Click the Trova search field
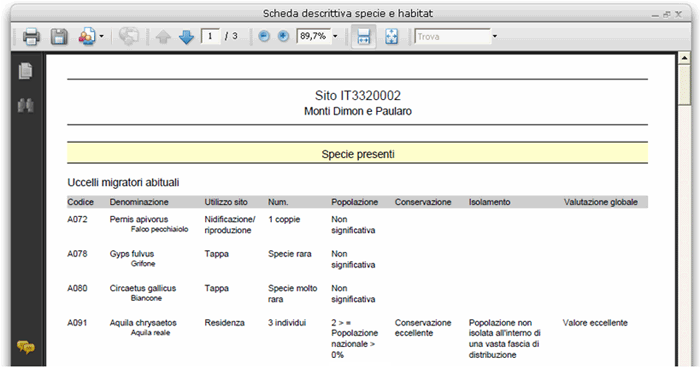The width and height of the screenshot is (700, 369). 453,37
